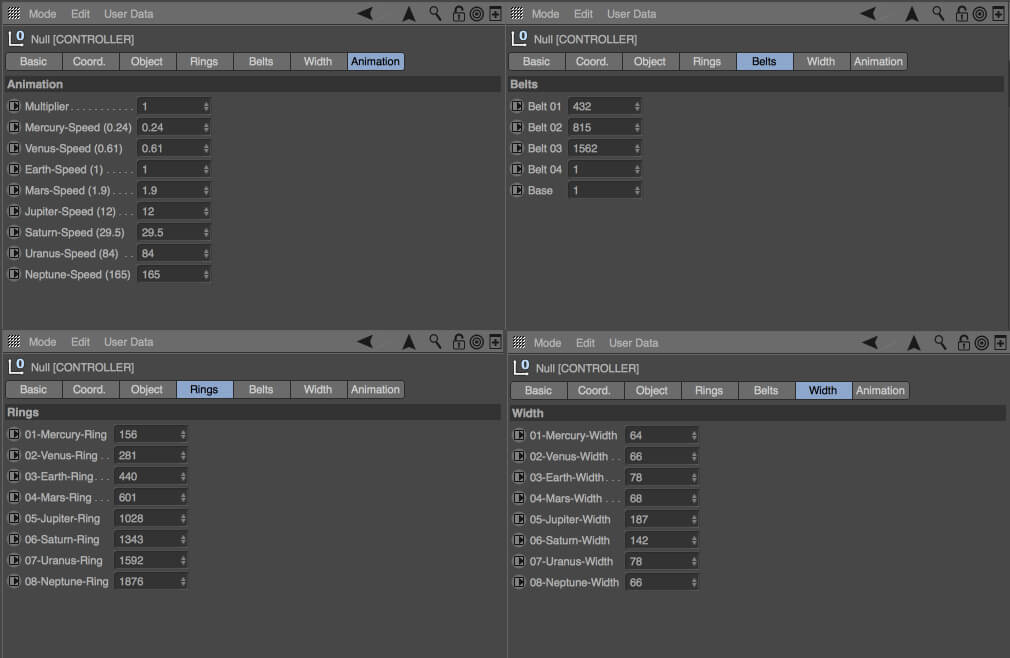1010x658 pixels.
Task: Click the target circle icon in Belts panel
Action: [x=980, y=14]
